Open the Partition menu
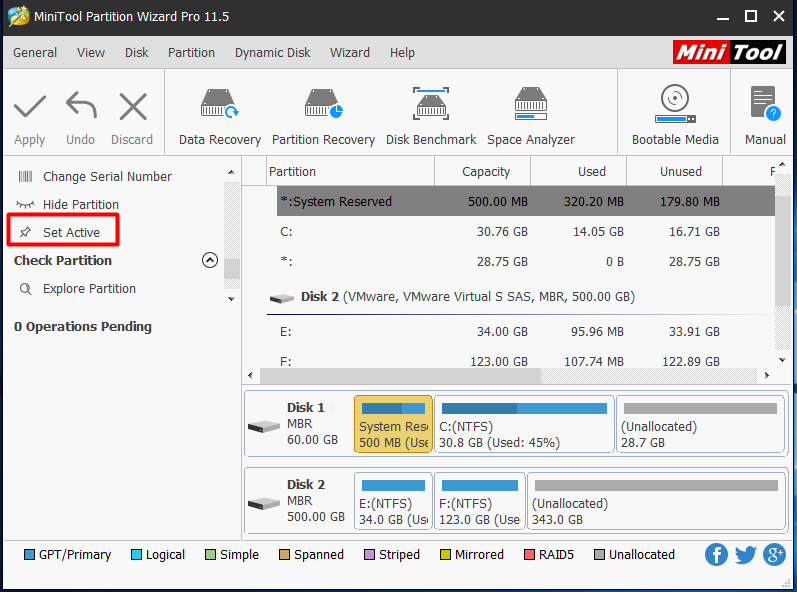 [x=191, y=53]
